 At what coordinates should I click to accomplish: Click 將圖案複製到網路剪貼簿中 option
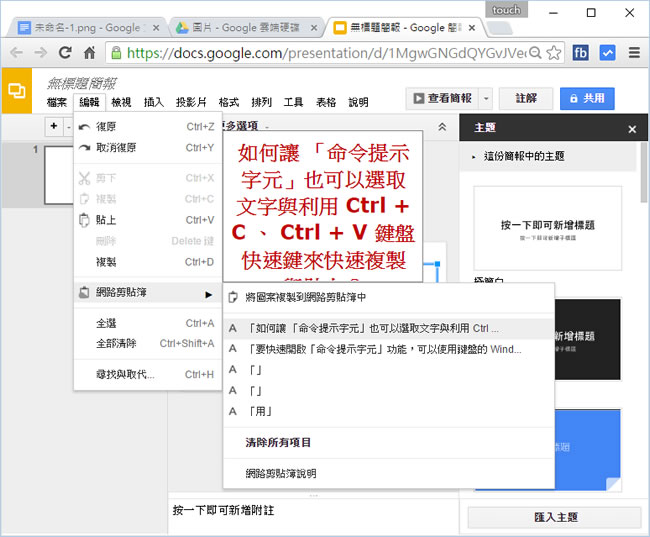pyautogui.click(x=305, y=297)
